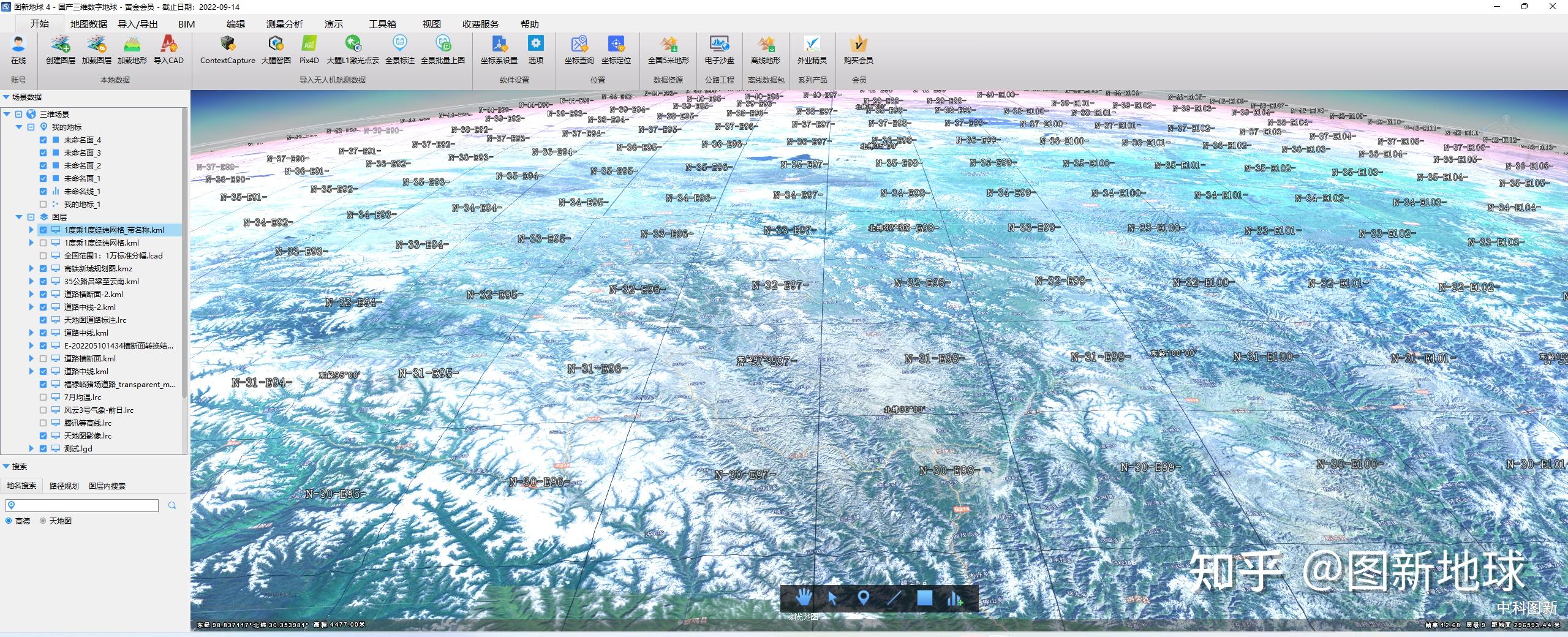This screenshot has width=1568, height=637.
Task: Select the 天地图 radio button
Action: [42, 521]
